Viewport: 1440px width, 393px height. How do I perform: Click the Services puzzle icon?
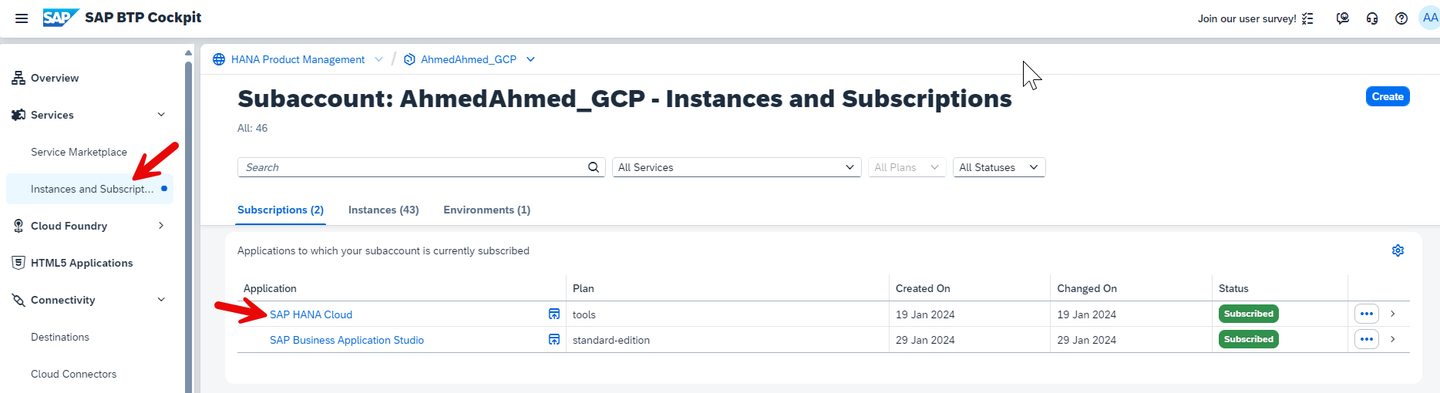(x=18, y=115)
